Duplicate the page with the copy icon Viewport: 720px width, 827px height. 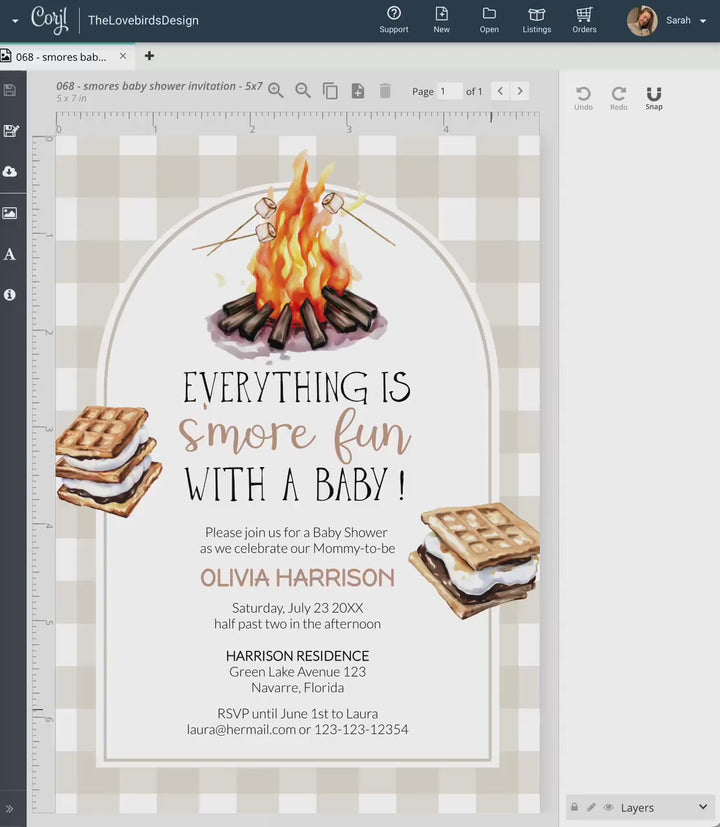[331, 91]
